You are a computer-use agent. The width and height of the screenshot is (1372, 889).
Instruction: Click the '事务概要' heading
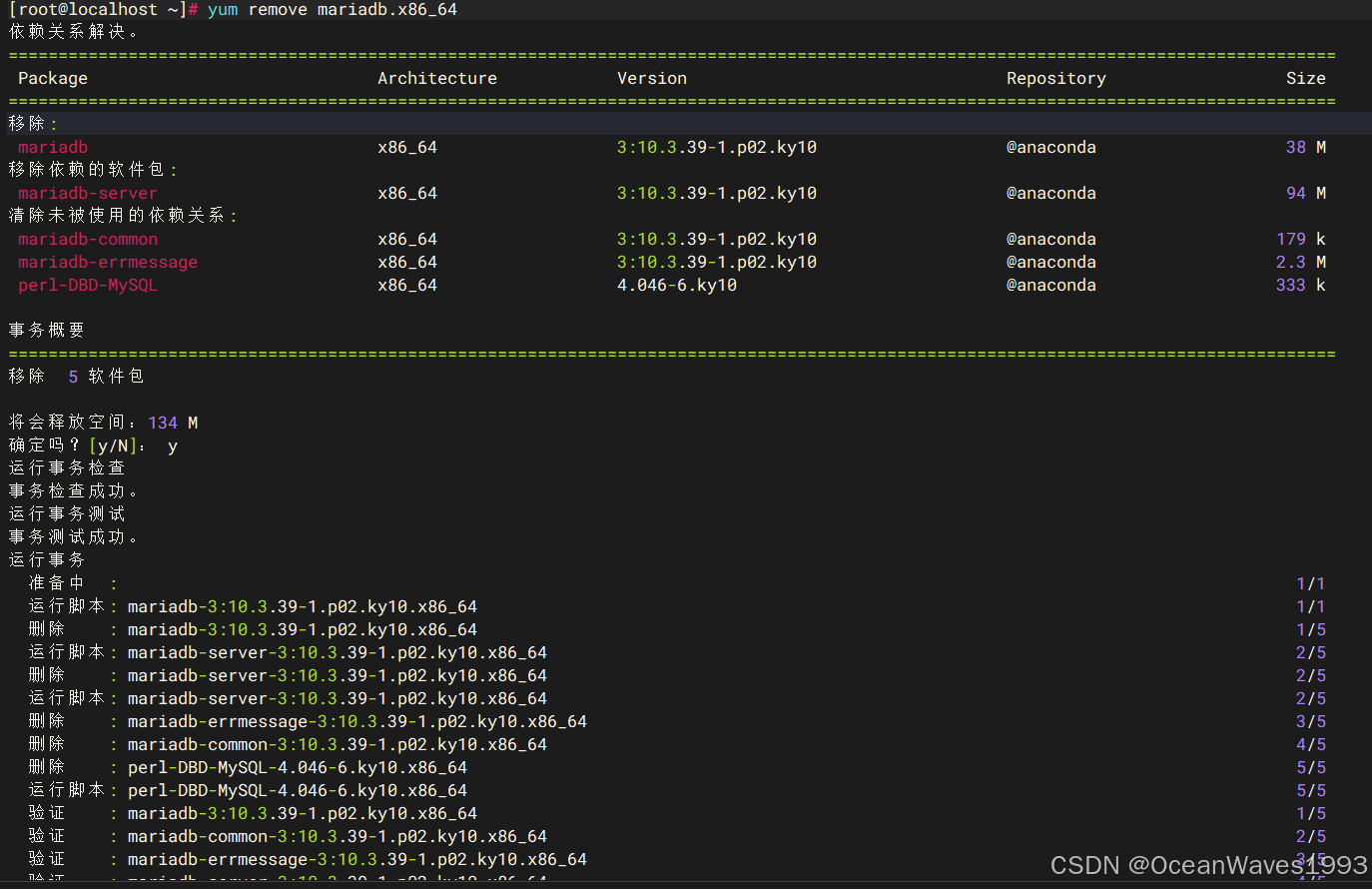point(47,331)
